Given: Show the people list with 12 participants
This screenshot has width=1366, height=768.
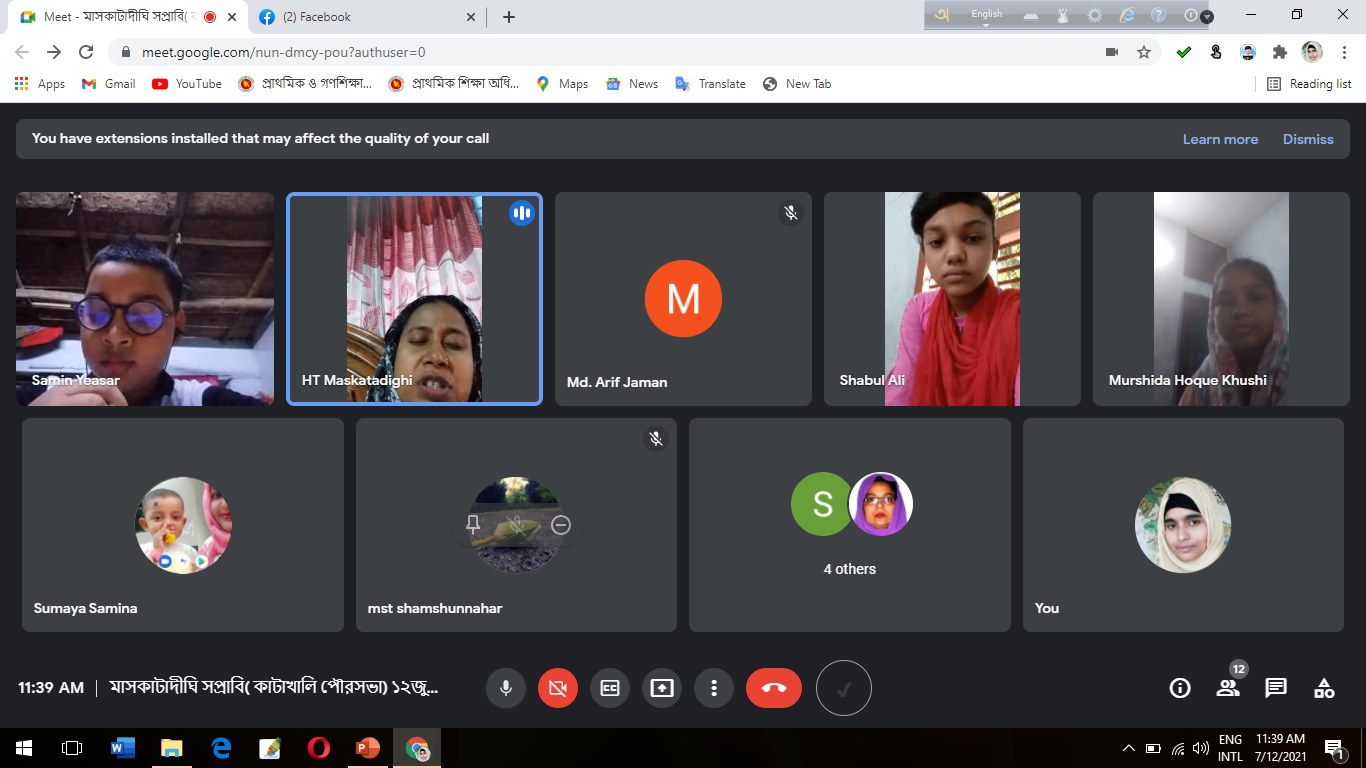Looking at the screenshot, I should click(x=1228, y=688).
